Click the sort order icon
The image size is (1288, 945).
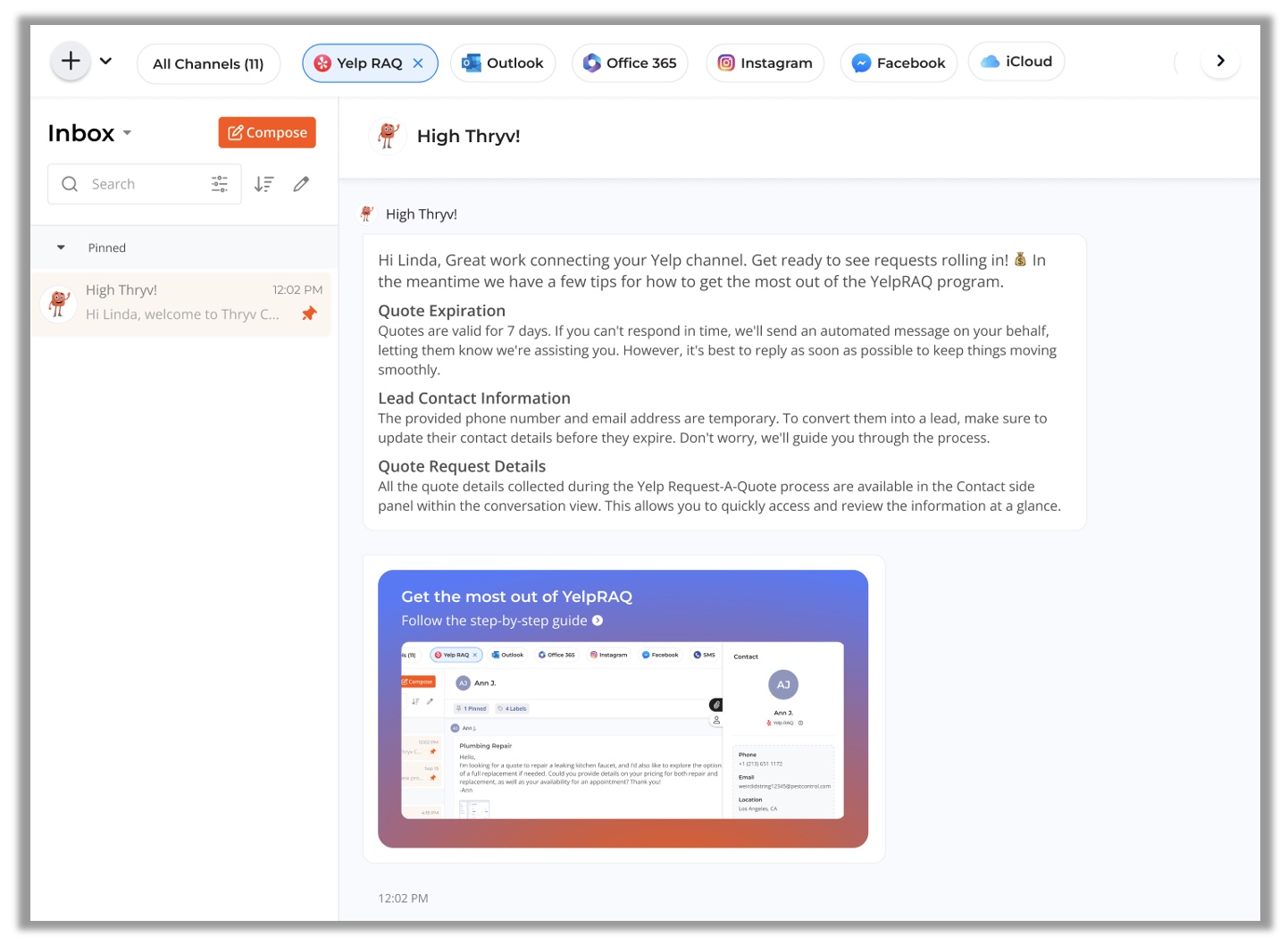263,184
